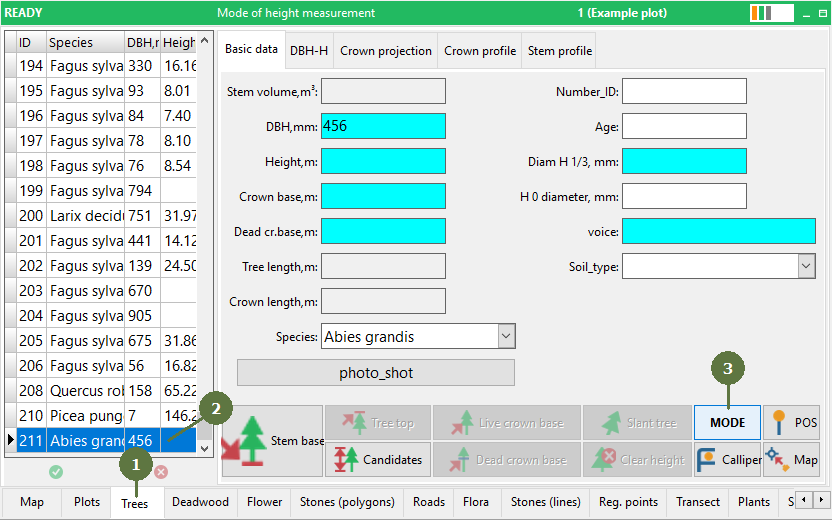Click the Crown length,m field
This screenshot has width=832, height=520.
coord(383,301)
